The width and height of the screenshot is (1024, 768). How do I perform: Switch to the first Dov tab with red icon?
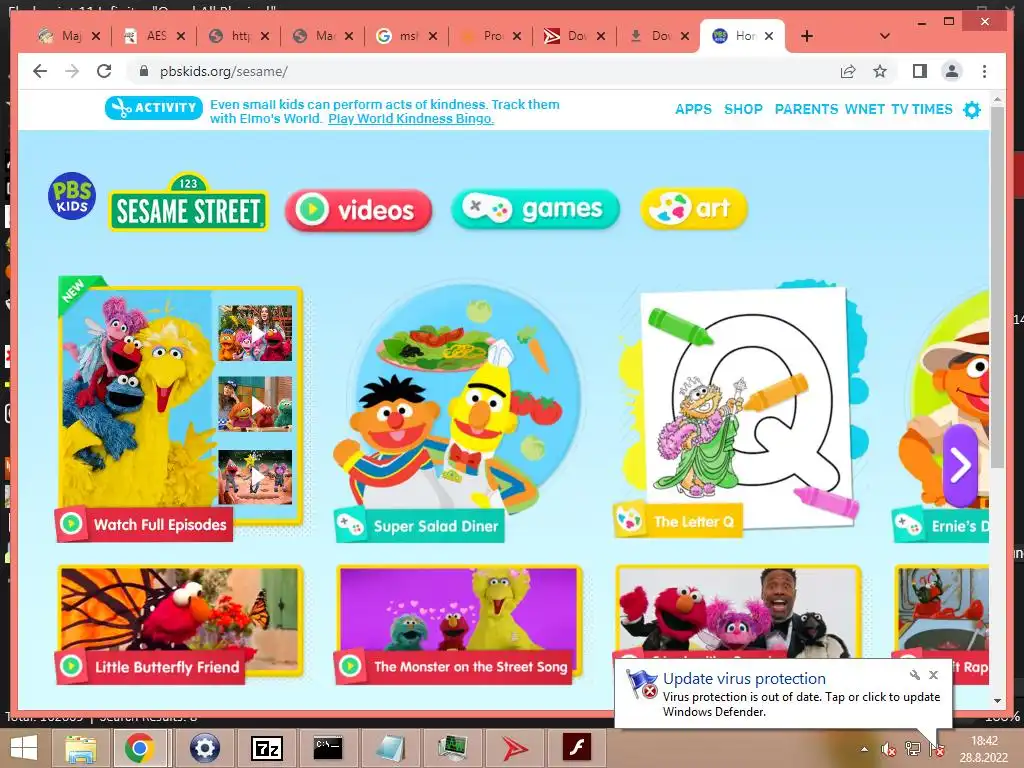pyautogui.click(x=574, y=36)
